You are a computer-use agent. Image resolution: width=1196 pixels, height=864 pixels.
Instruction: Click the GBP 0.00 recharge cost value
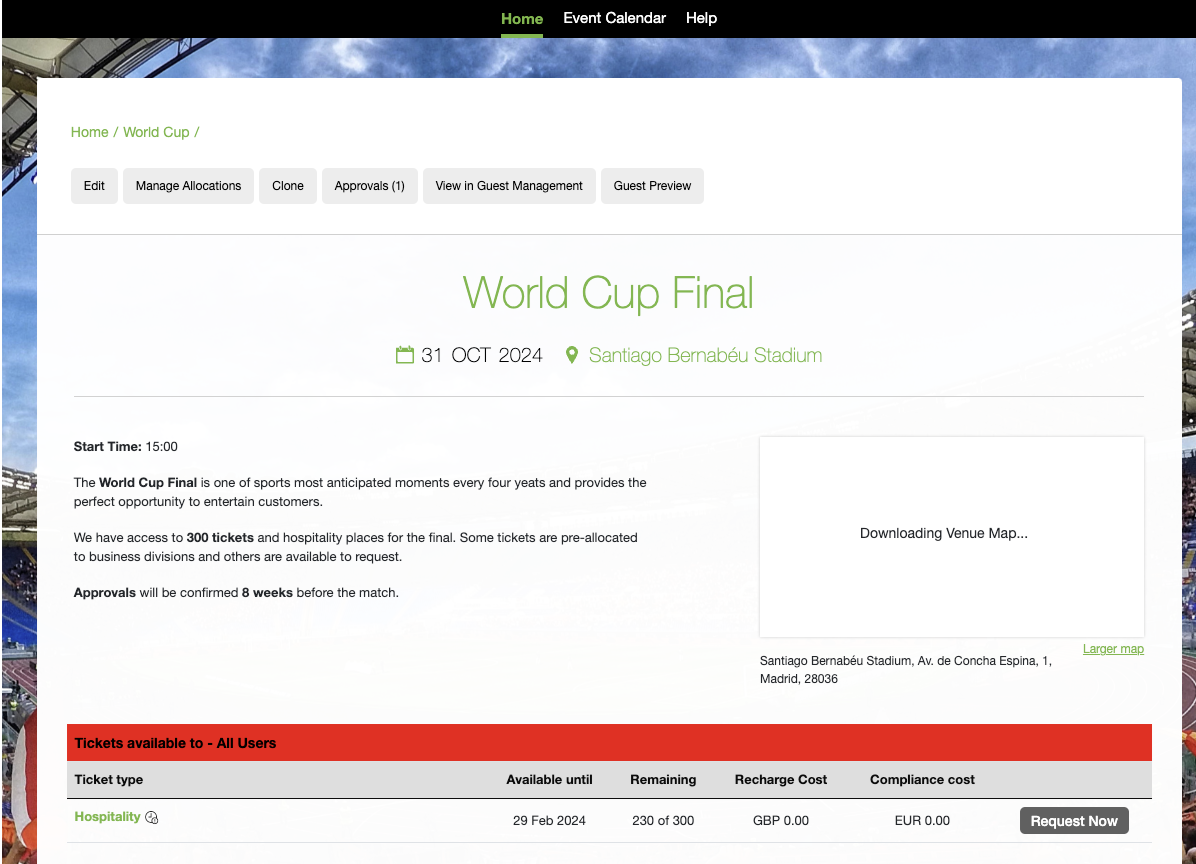tap(780, 821)
